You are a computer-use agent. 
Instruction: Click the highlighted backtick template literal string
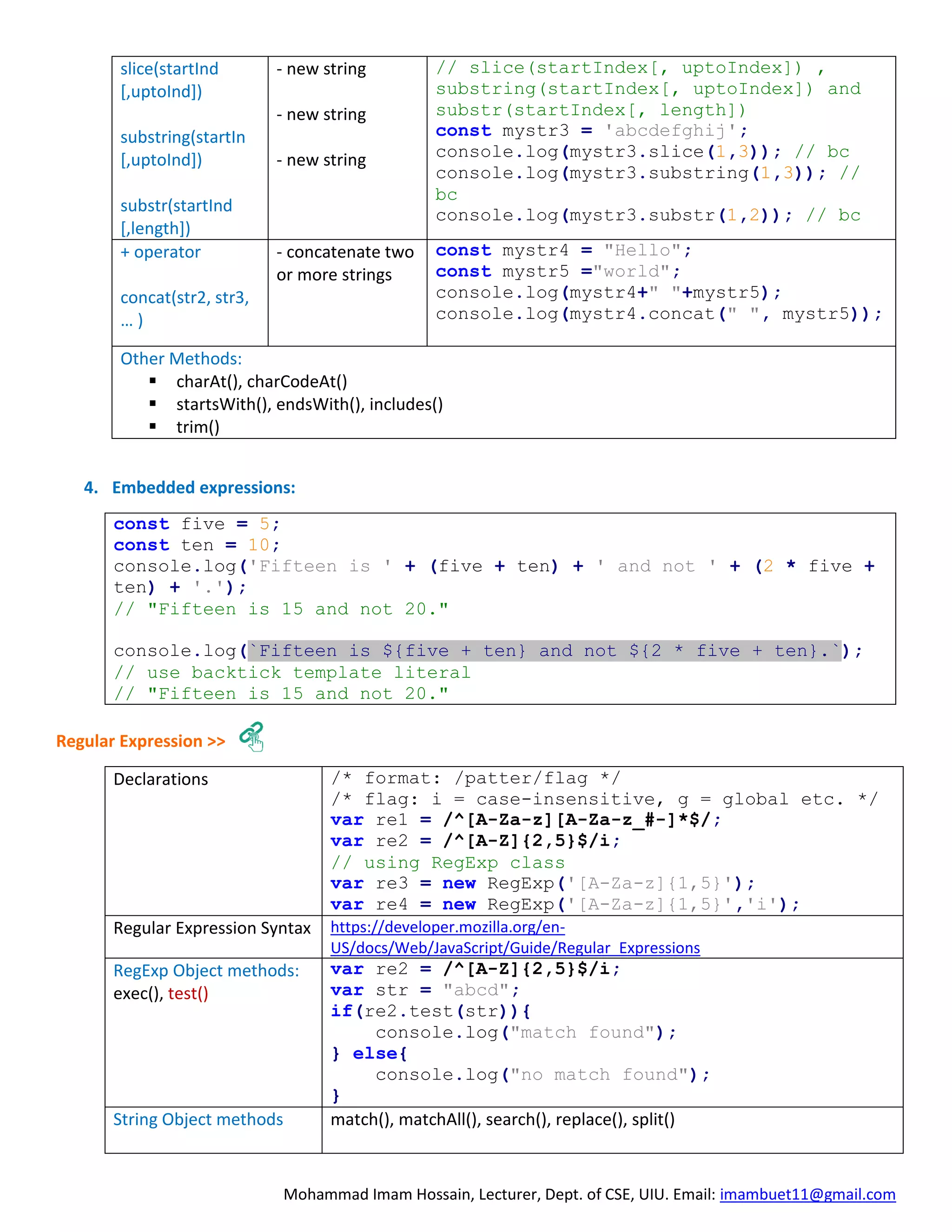pos(544,651)
